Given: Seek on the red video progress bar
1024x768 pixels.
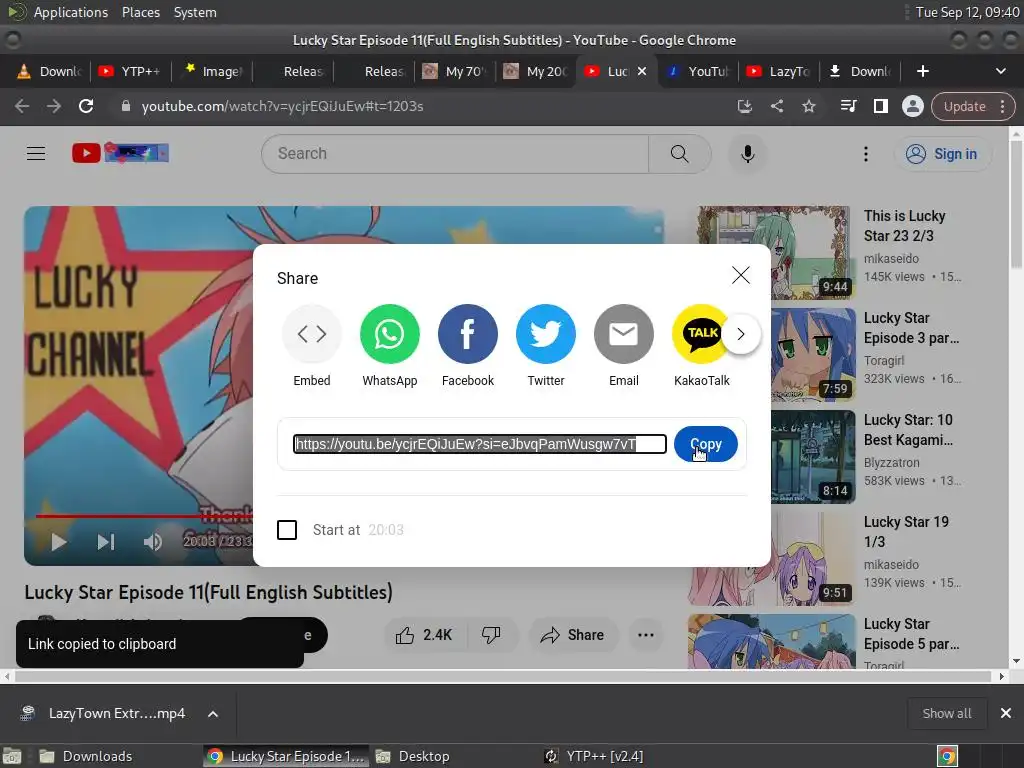Looking at the screenshot, I should tap(144, 516).
